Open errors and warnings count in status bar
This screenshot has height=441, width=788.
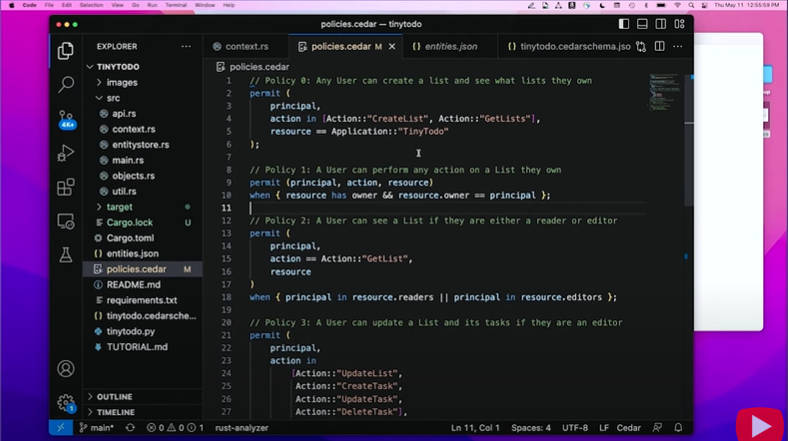click(175, 428)
